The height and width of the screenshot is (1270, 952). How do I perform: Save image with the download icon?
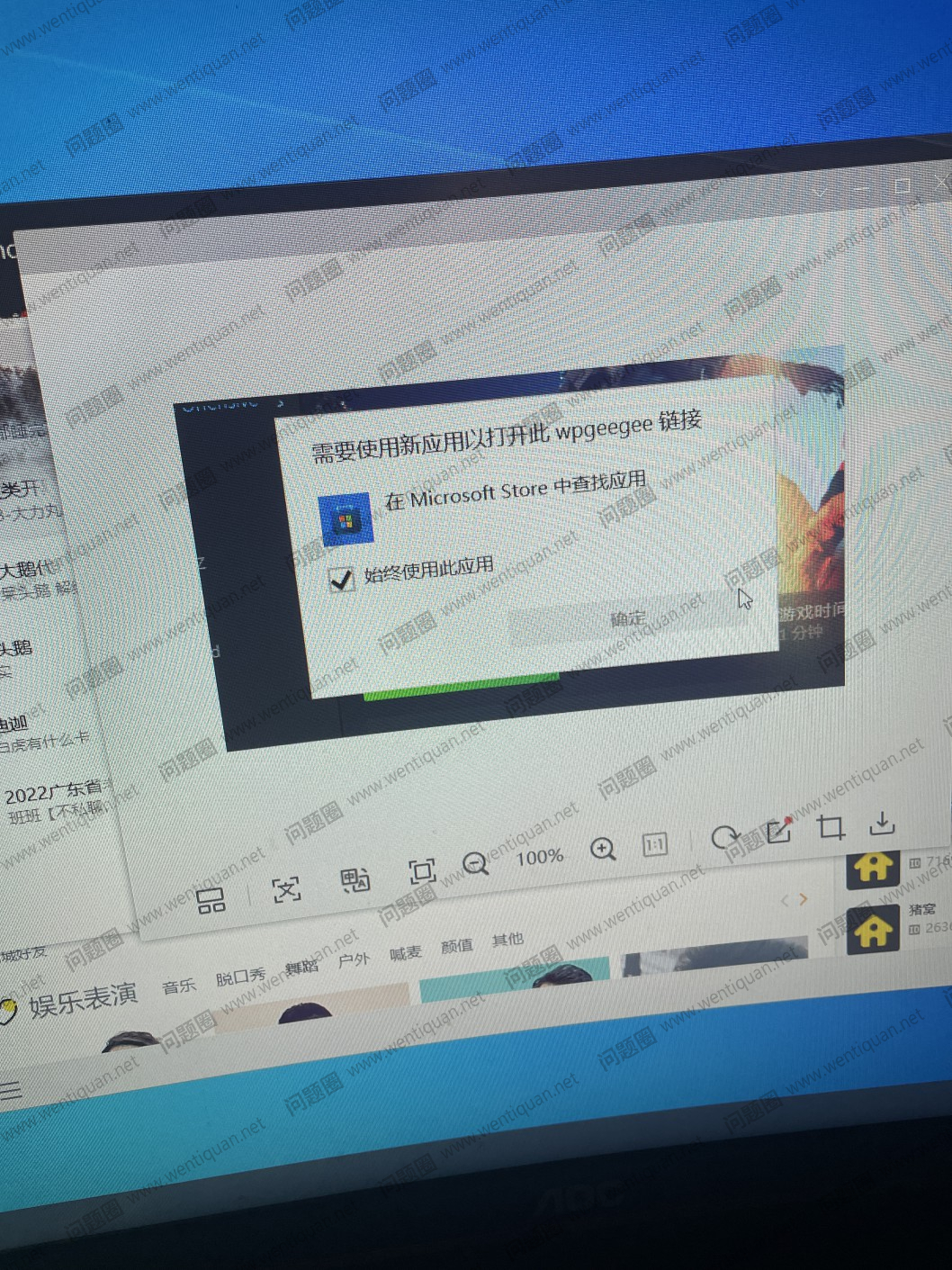pos(882,822)
